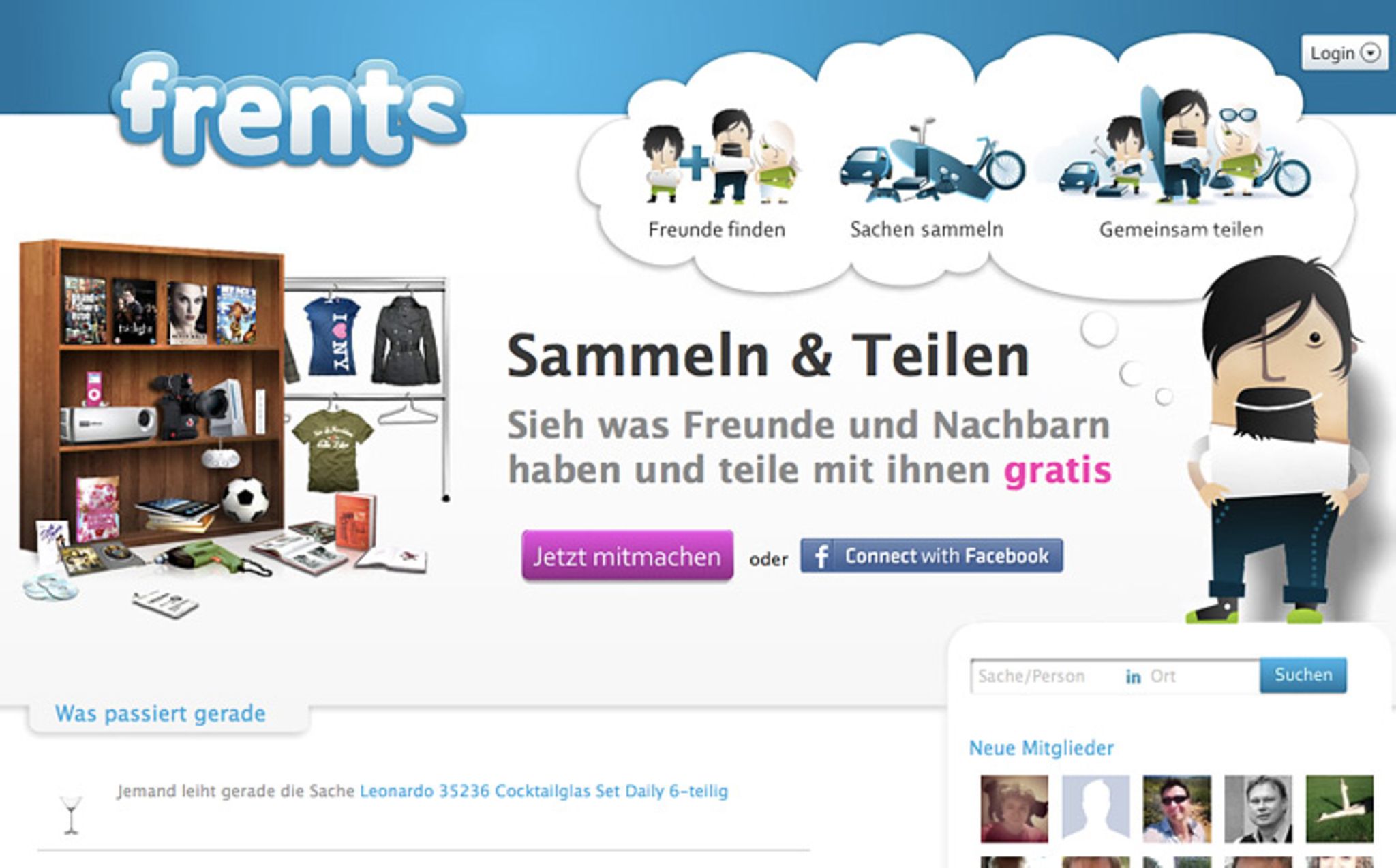The height and width of the screenshot is (868, 1396).
Task: Focus the Sache/Person search field
Action: coord(1046,676)
